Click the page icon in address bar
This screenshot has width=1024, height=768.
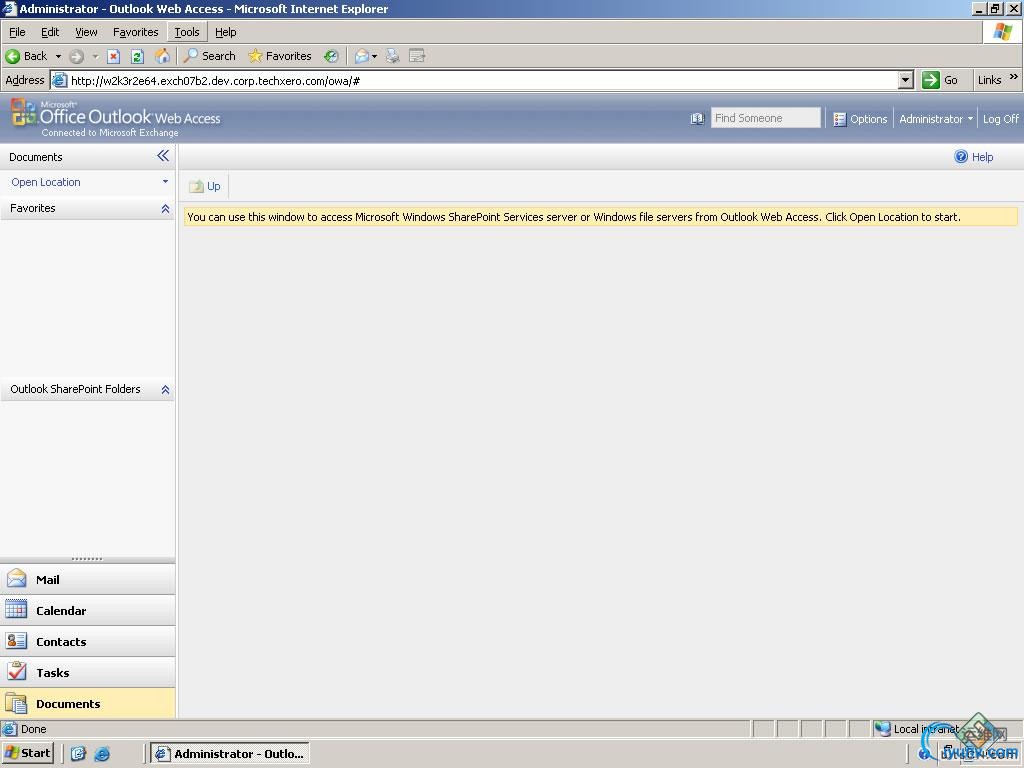[x=59, y=80]
